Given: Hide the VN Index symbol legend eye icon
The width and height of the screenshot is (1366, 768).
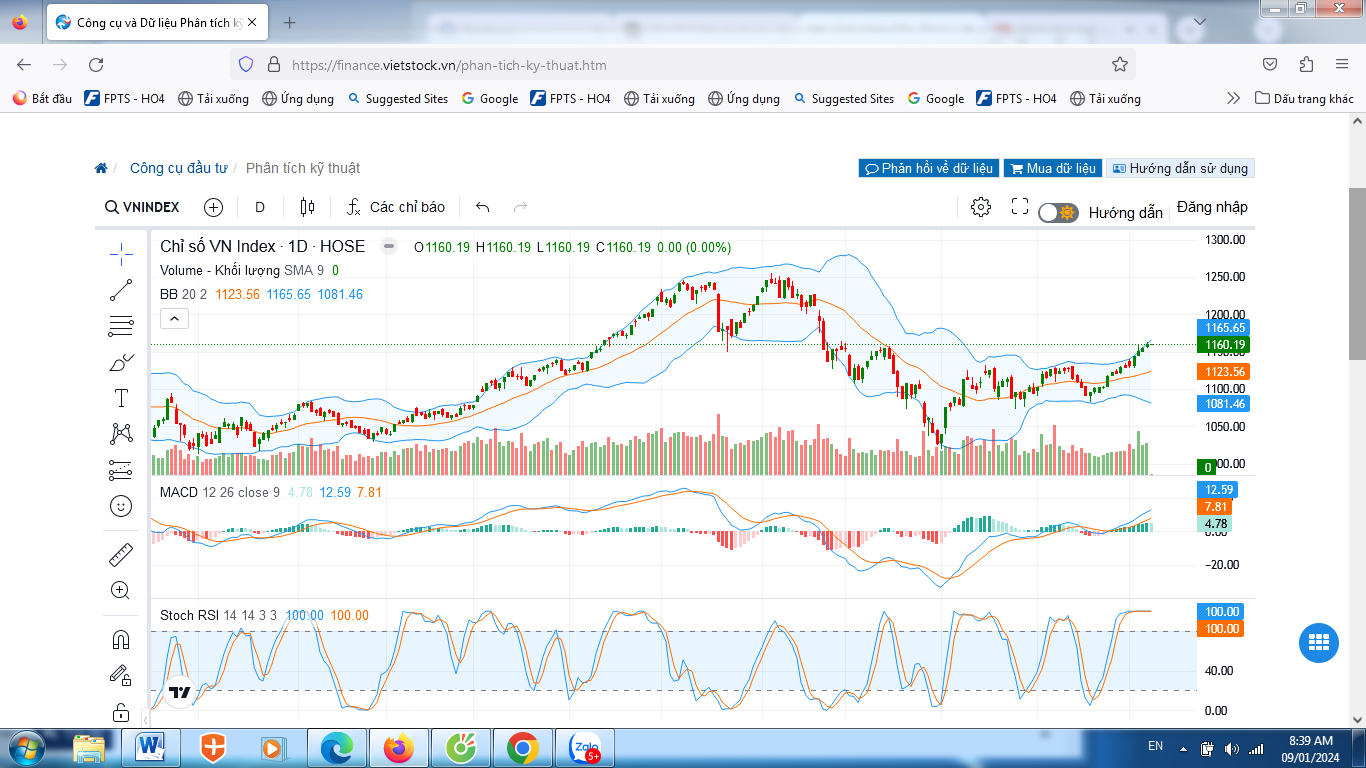Looking at the screenshot, I should [389, 246].
